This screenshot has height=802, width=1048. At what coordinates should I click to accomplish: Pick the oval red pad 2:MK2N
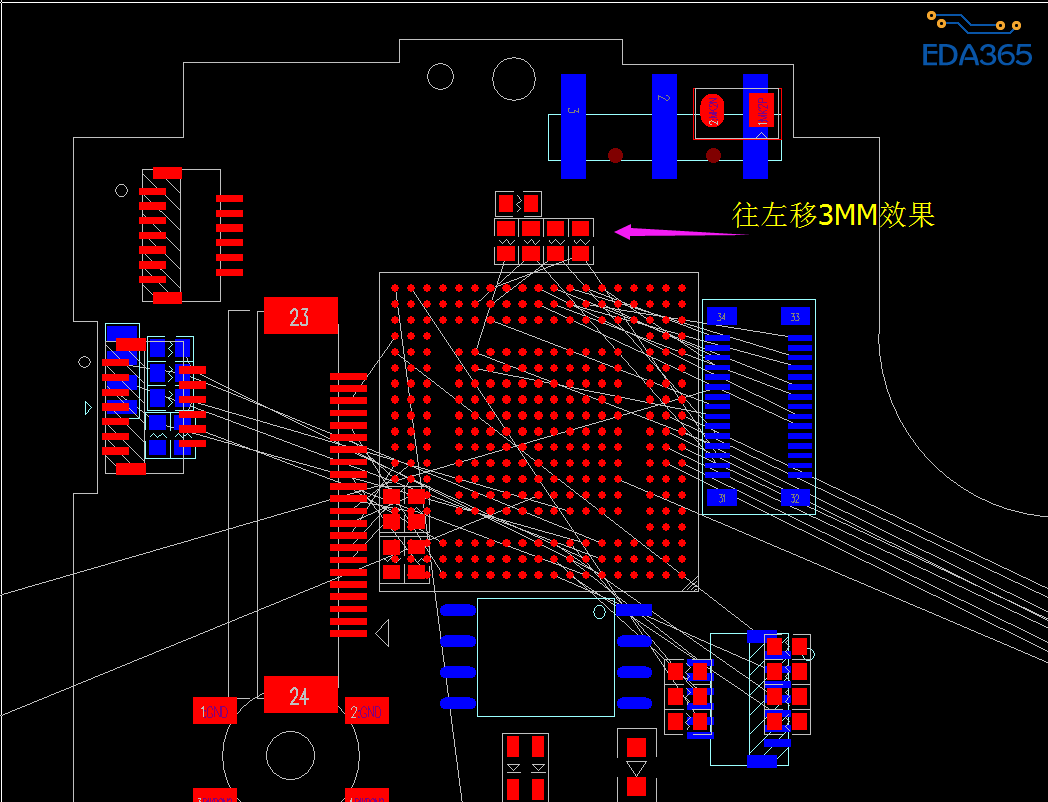pyautogui.click(x=712, y=110)
